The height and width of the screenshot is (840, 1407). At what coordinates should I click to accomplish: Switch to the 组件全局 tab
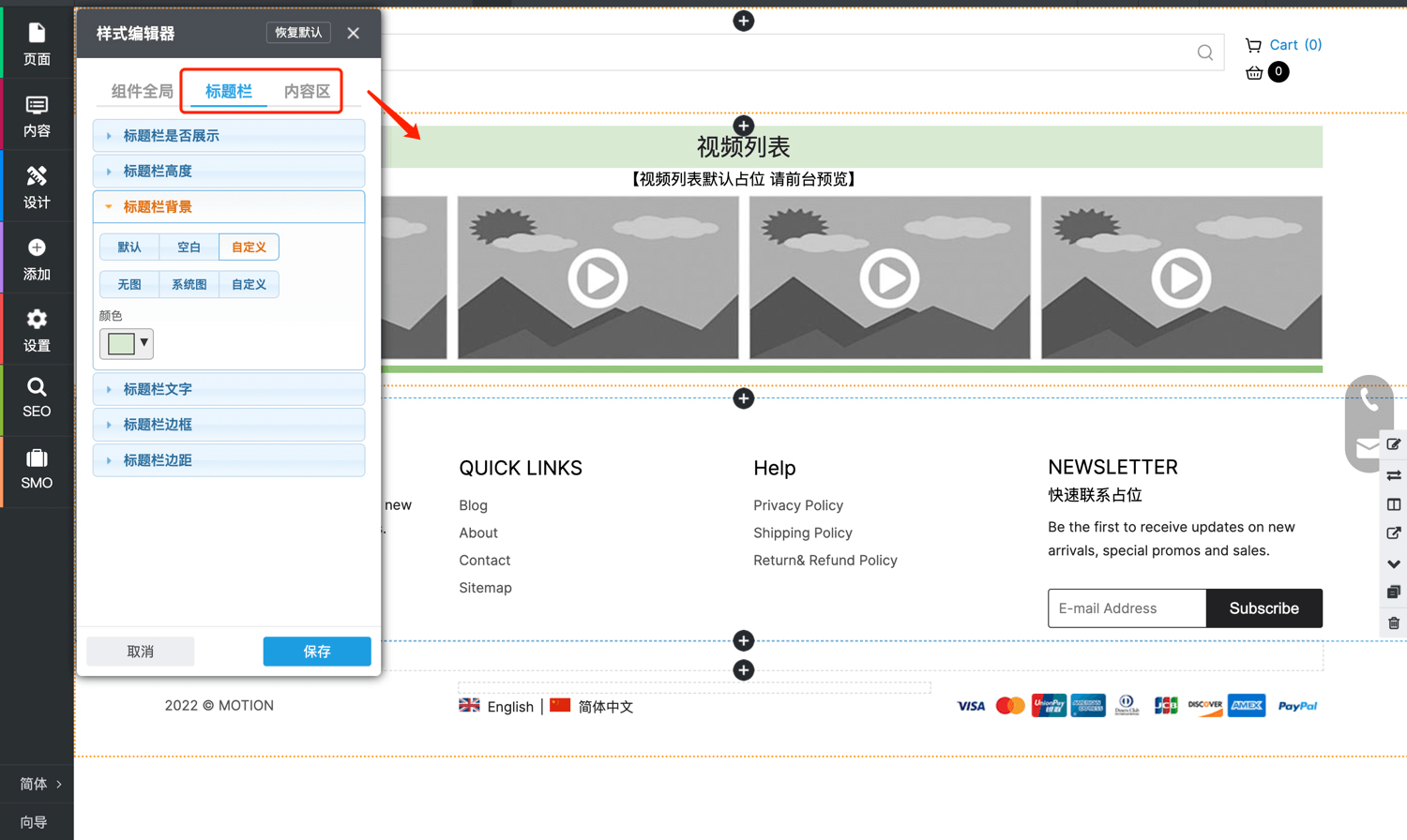coord(142,91)
